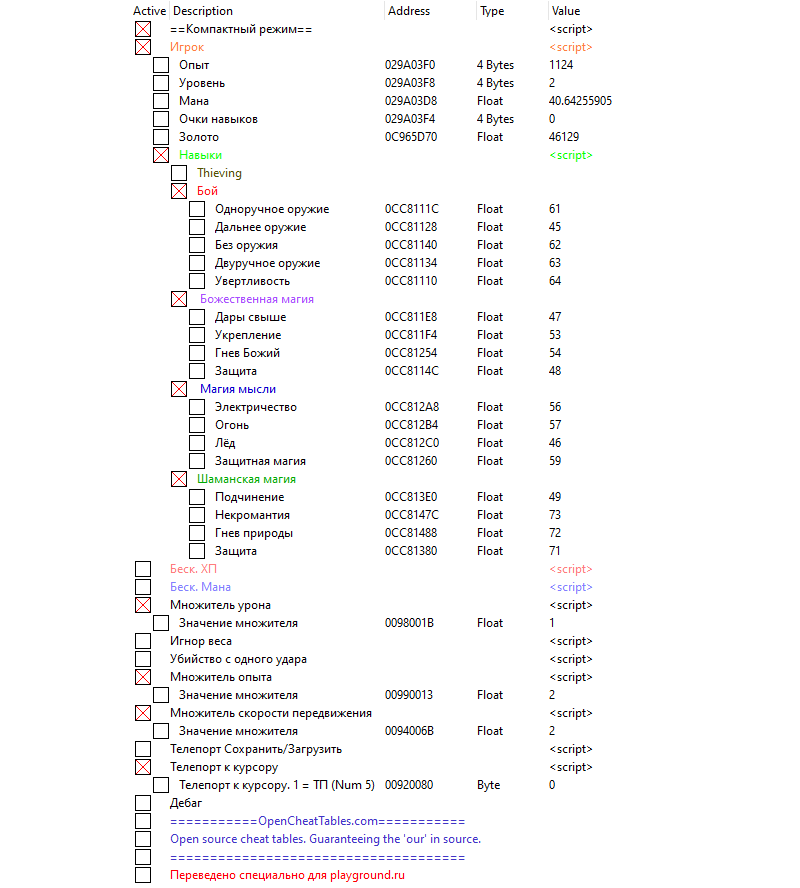This screenshot has width=800, height=888.
Task: Select the OpenCheatTables.com separator line
Action: pyautogui.click(x=318, y=821)
